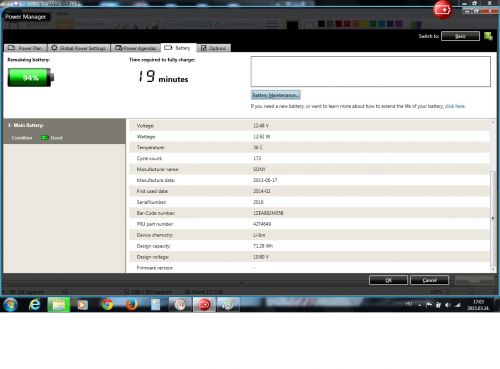500x369 pixels.
Task: Select black color swatch in background Paint window
Action: pos(321,24)
